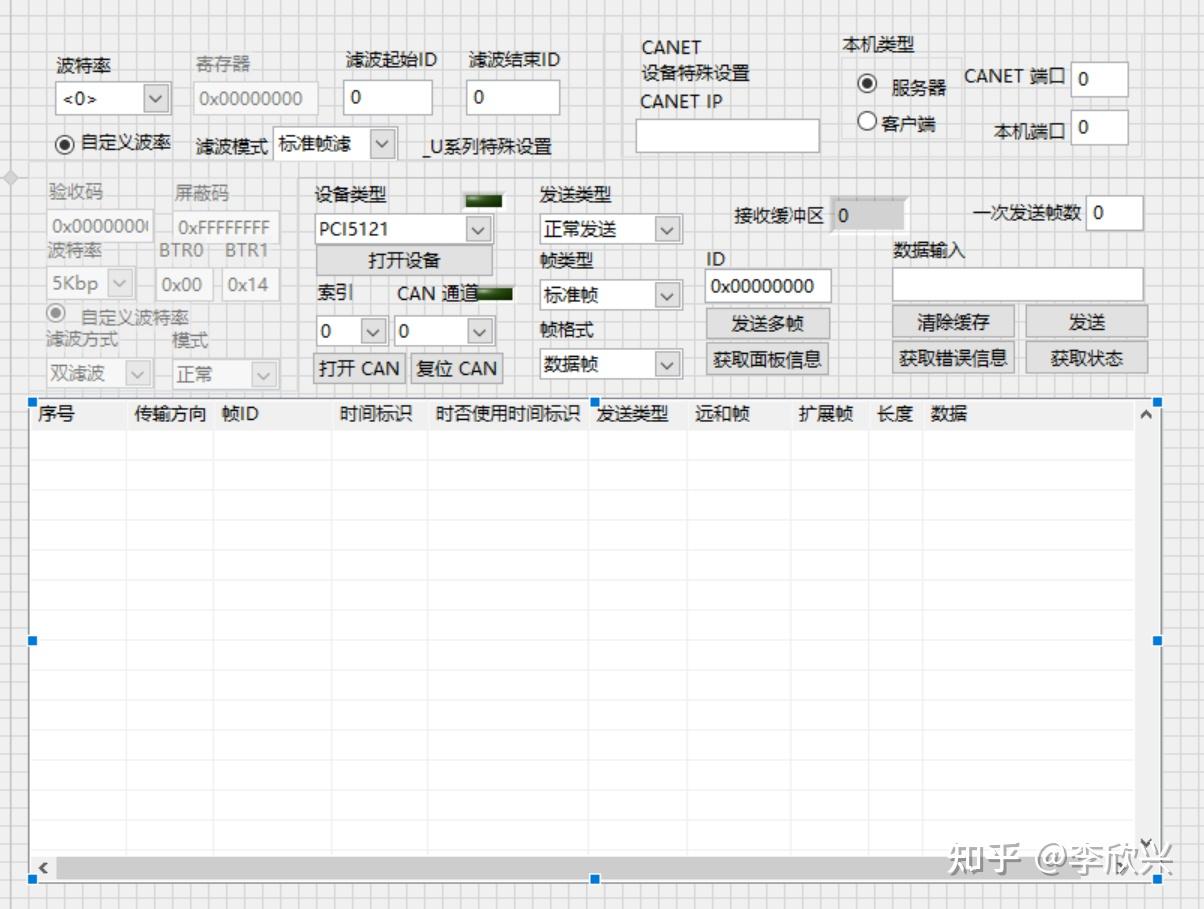
Task: Click the 验收码 input field
Action: tap(100, 225)
